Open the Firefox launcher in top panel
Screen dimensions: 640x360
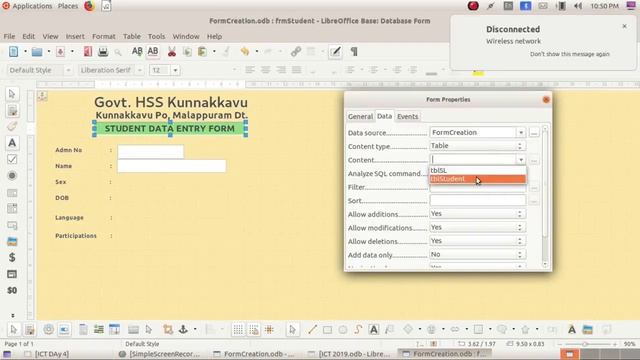(x=89, y=6)
